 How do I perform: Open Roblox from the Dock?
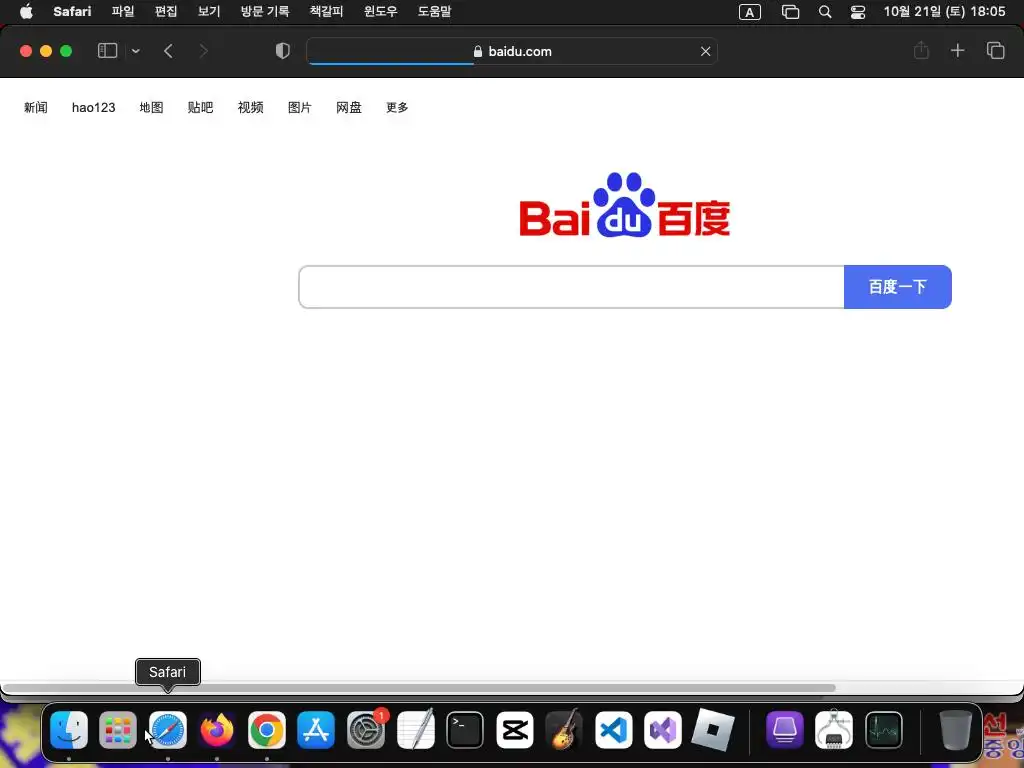pyautogui.click(x=712, y=729)
